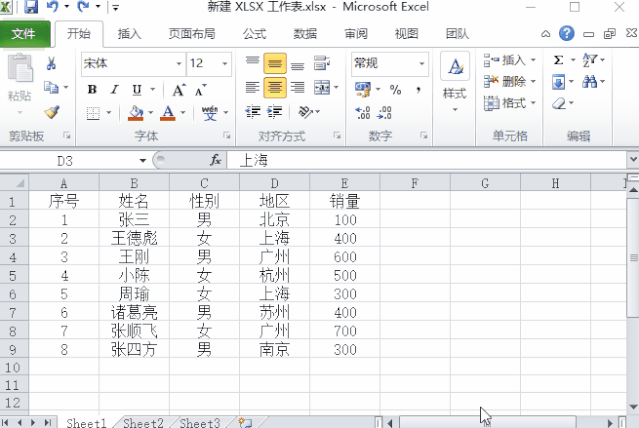The height and width of the screenshot is (428, 639).
Task: Toggle italic formatting
Action: tap(115, 89)
